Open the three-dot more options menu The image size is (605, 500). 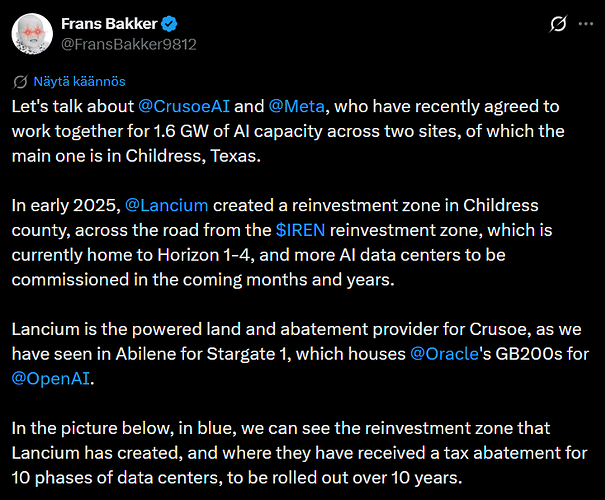[586, 24]
